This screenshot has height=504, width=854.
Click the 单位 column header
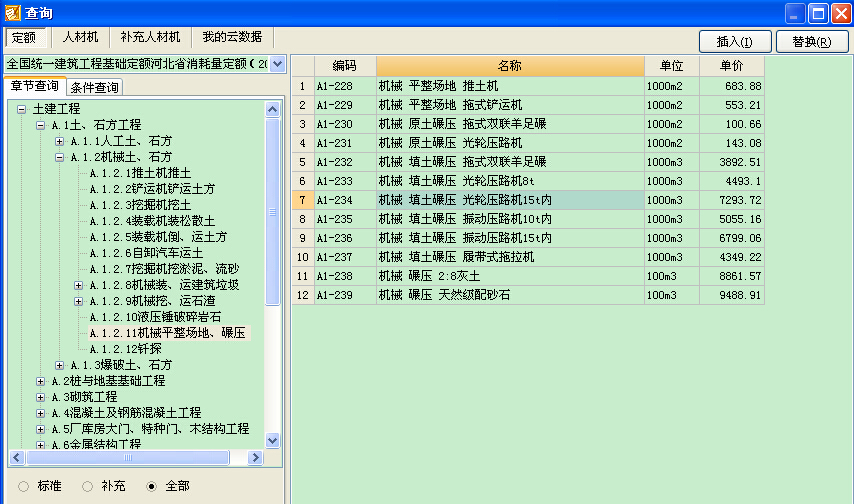672,66
